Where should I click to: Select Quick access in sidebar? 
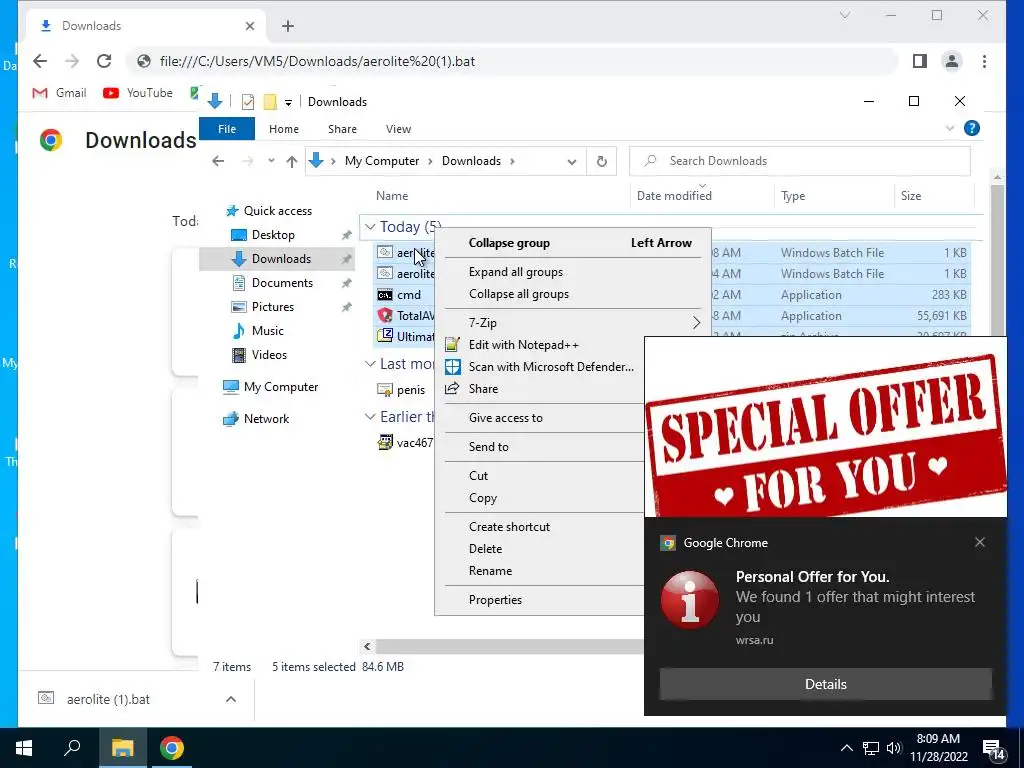pyautogui.click(x=269, y=211)
